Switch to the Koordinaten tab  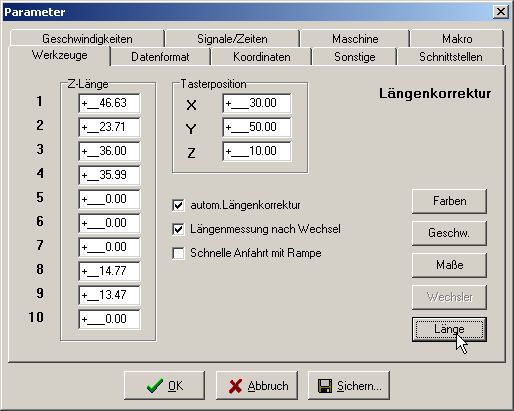262,57
